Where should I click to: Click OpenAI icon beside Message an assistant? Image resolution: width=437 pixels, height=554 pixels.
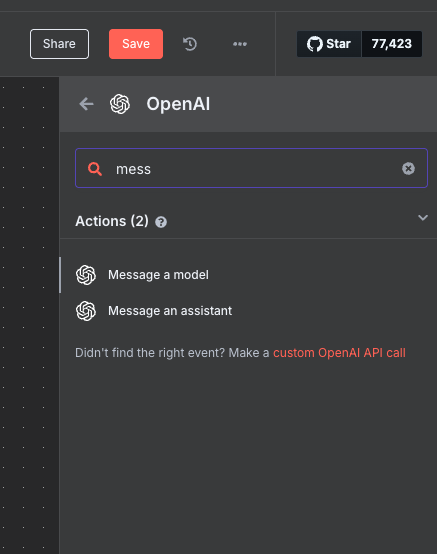click(x=86, y=311)
